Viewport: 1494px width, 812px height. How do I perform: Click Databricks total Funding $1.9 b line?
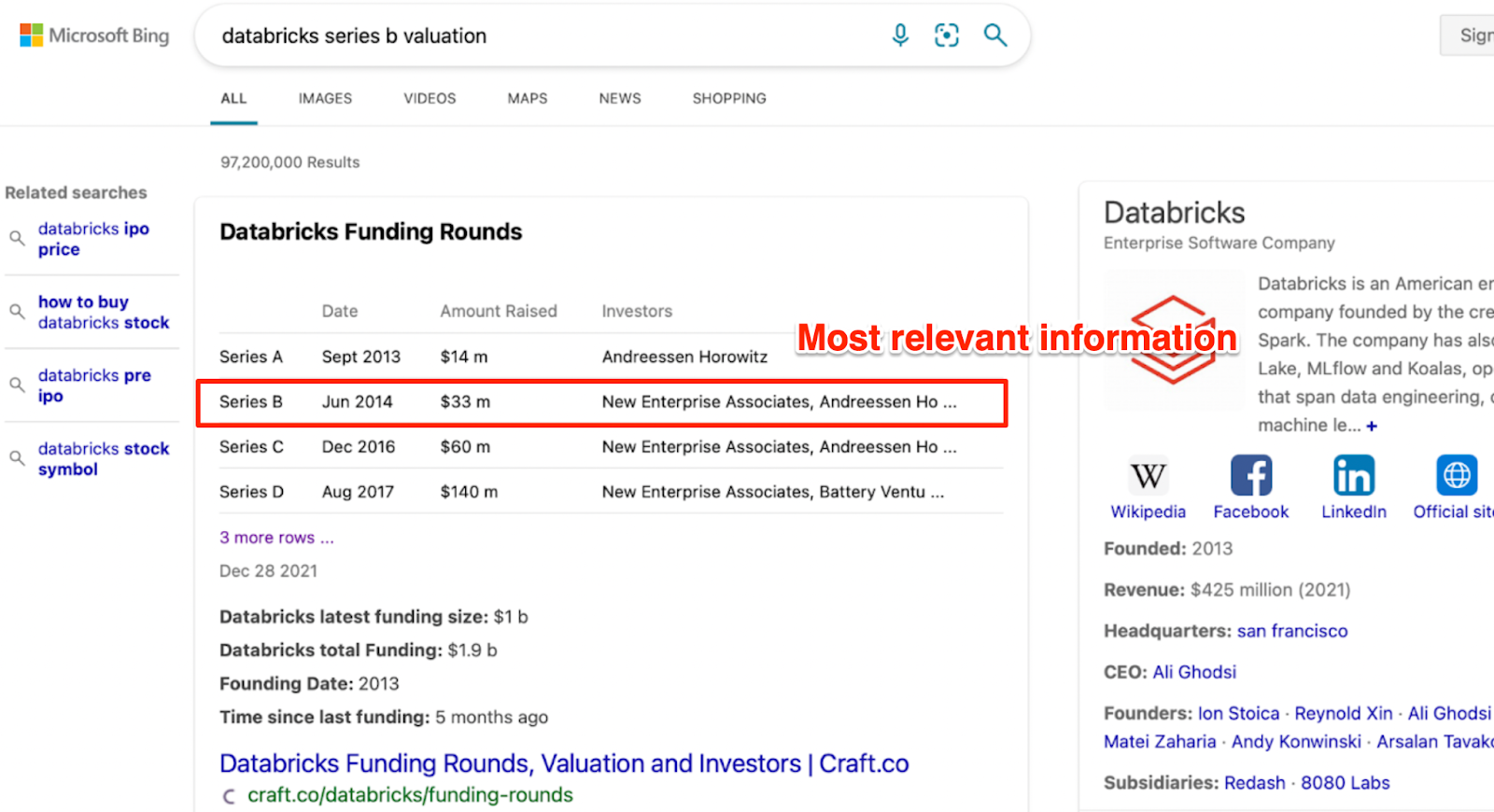(x=358, y=651)
